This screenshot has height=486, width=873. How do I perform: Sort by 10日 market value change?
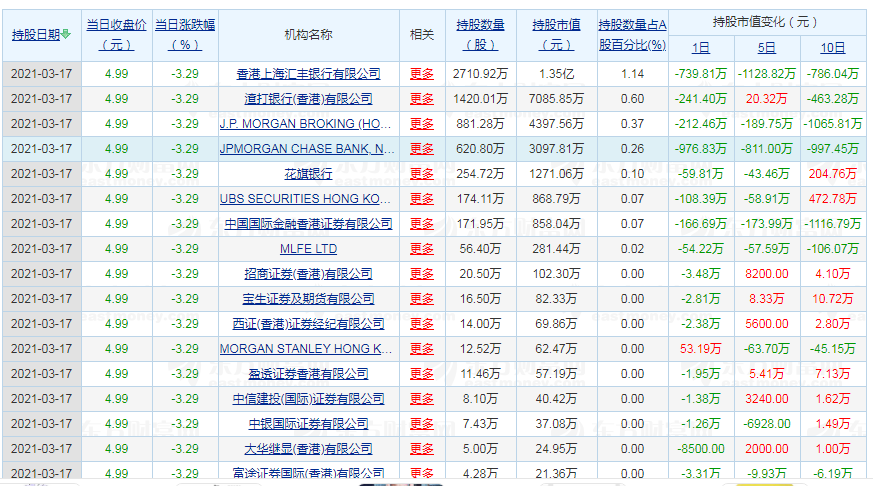pos(832,48)
